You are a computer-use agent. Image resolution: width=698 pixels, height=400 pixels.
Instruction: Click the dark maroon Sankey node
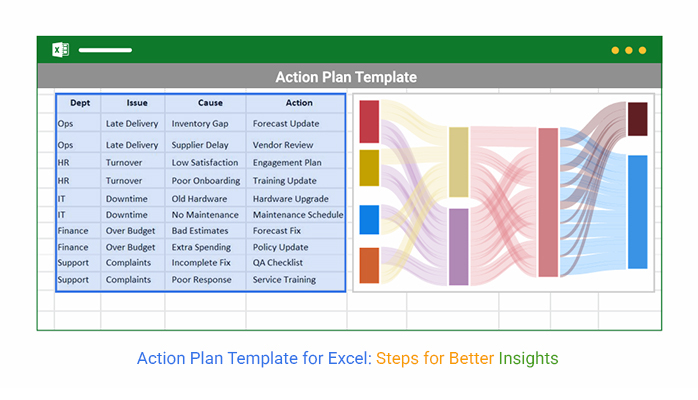click(x=637, y=119)
